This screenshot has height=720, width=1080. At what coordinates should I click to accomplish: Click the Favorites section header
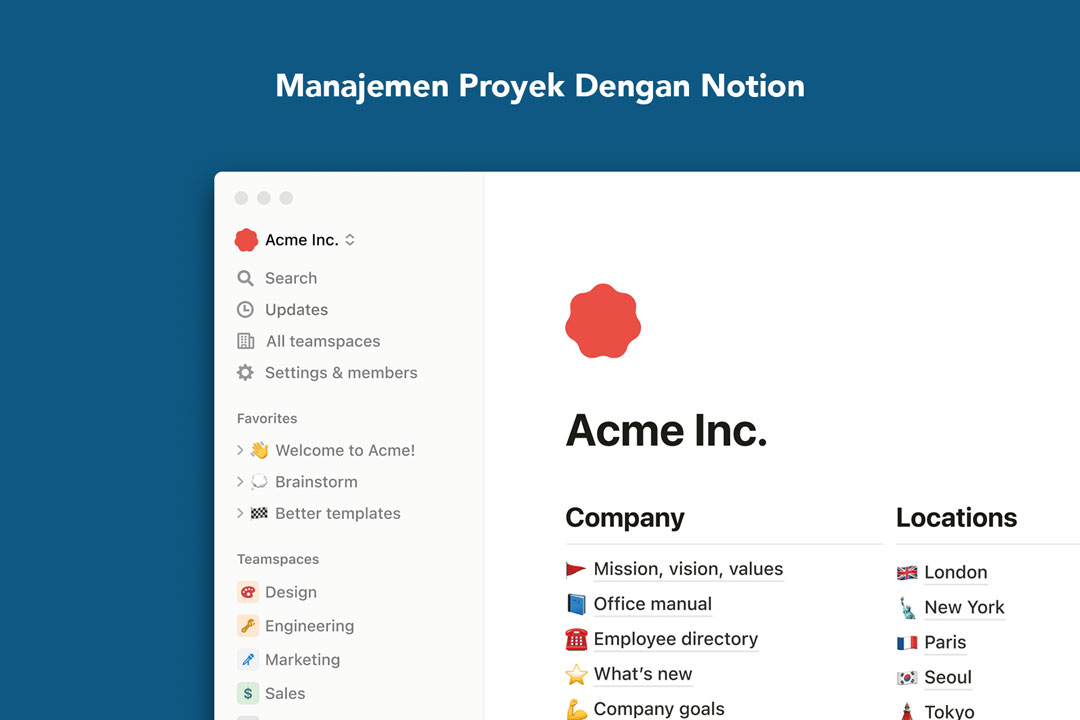click(267, 418)
